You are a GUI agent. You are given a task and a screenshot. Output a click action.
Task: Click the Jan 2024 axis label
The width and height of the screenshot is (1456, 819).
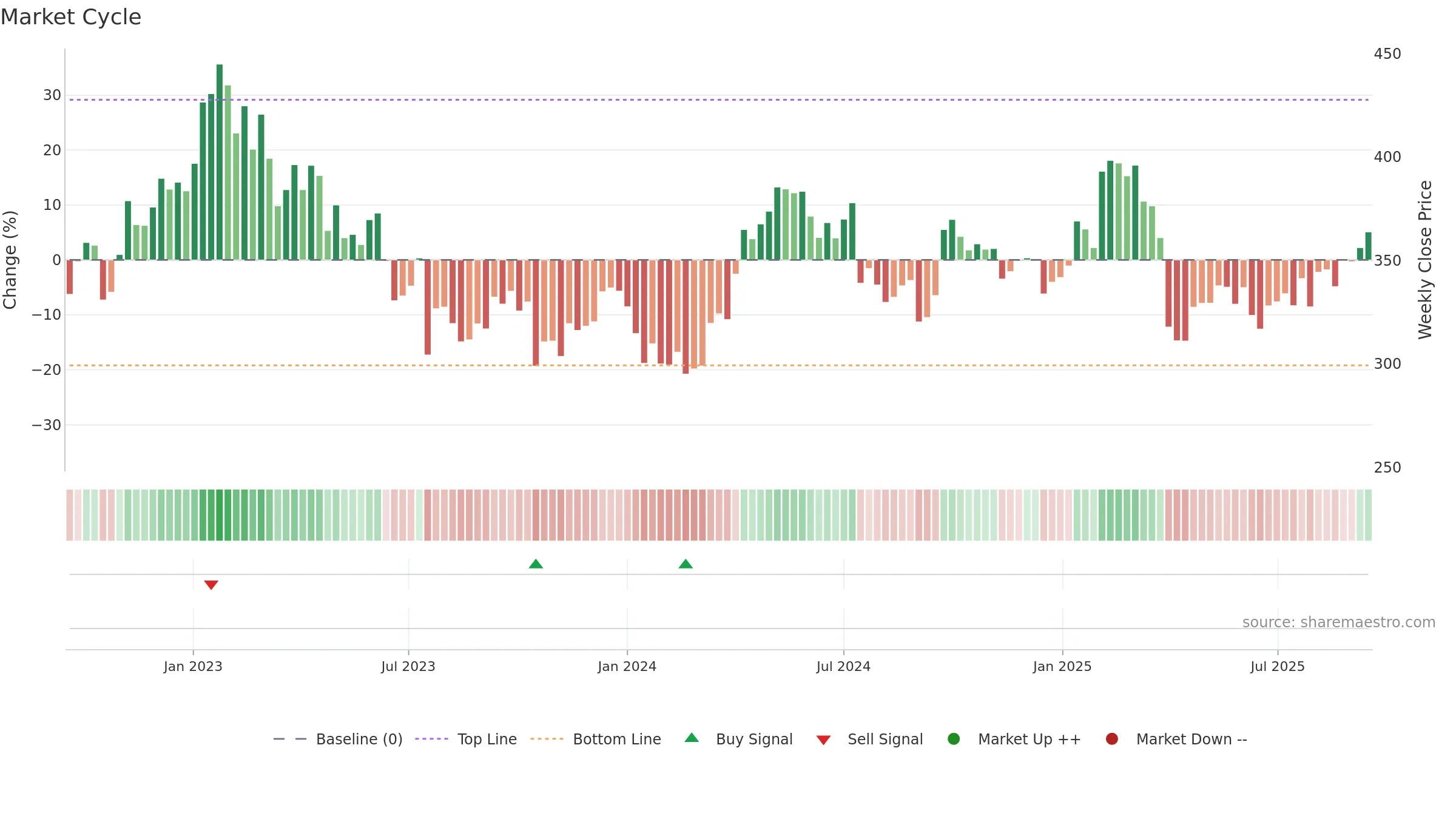[x=627, y=666]
